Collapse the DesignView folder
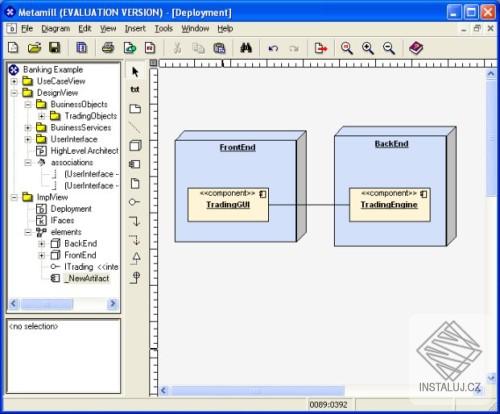The width and height of the screenshot is (500, 414). point(14,93)
